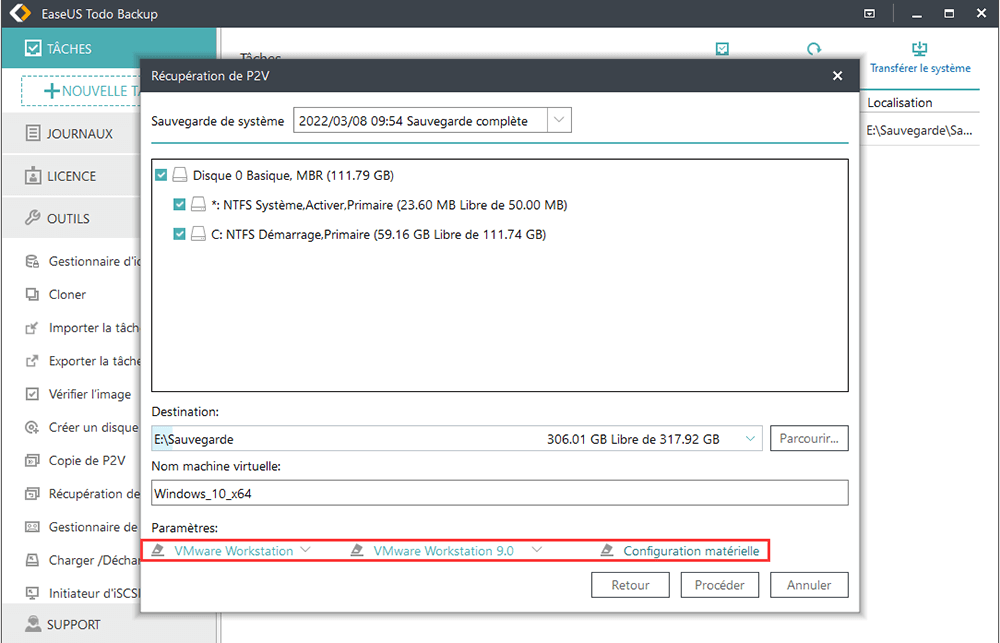Viewport: 1000px width, 643px height.
Task: Open the Sauvegarde de système dropdown arrow
Action: (559, 120)
